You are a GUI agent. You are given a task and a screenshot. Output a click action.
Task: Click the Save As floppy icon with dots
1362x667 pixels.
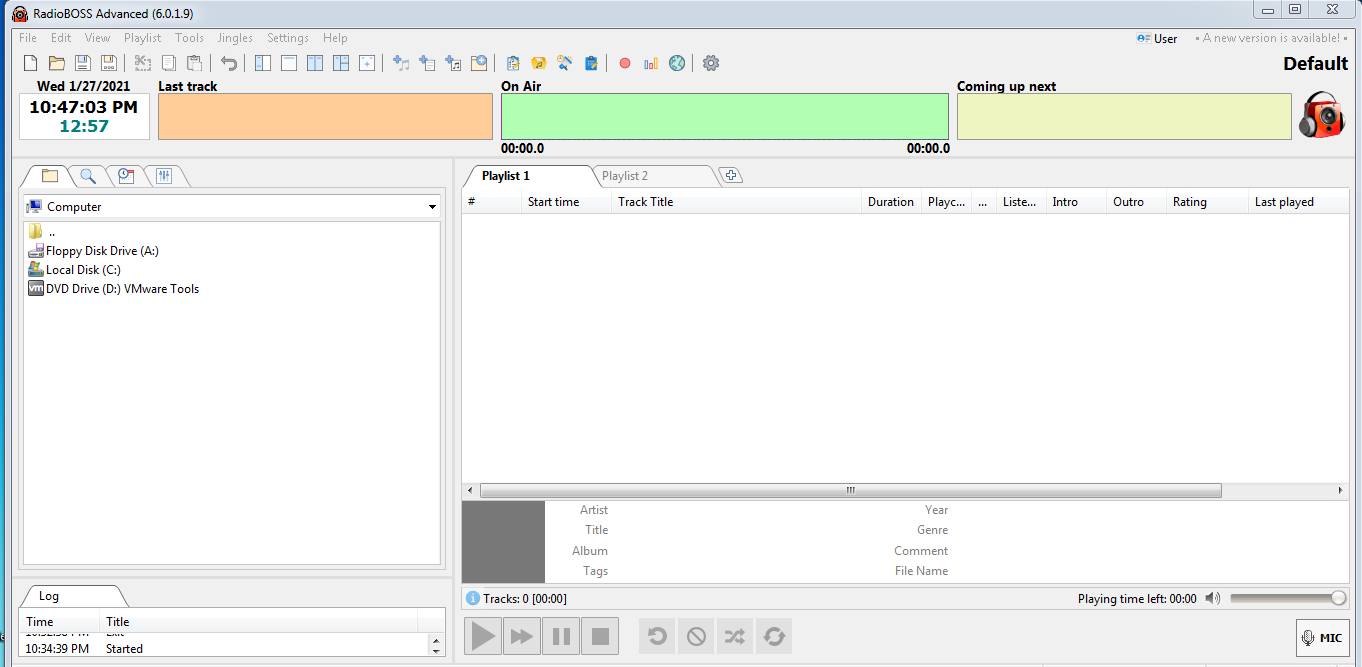point(109,63)
